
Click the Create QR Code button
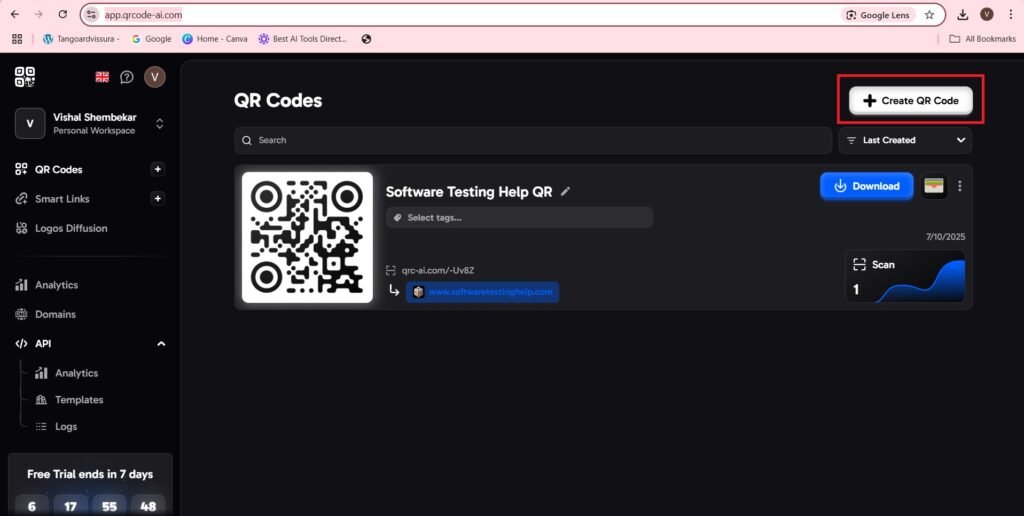[910, 101]
